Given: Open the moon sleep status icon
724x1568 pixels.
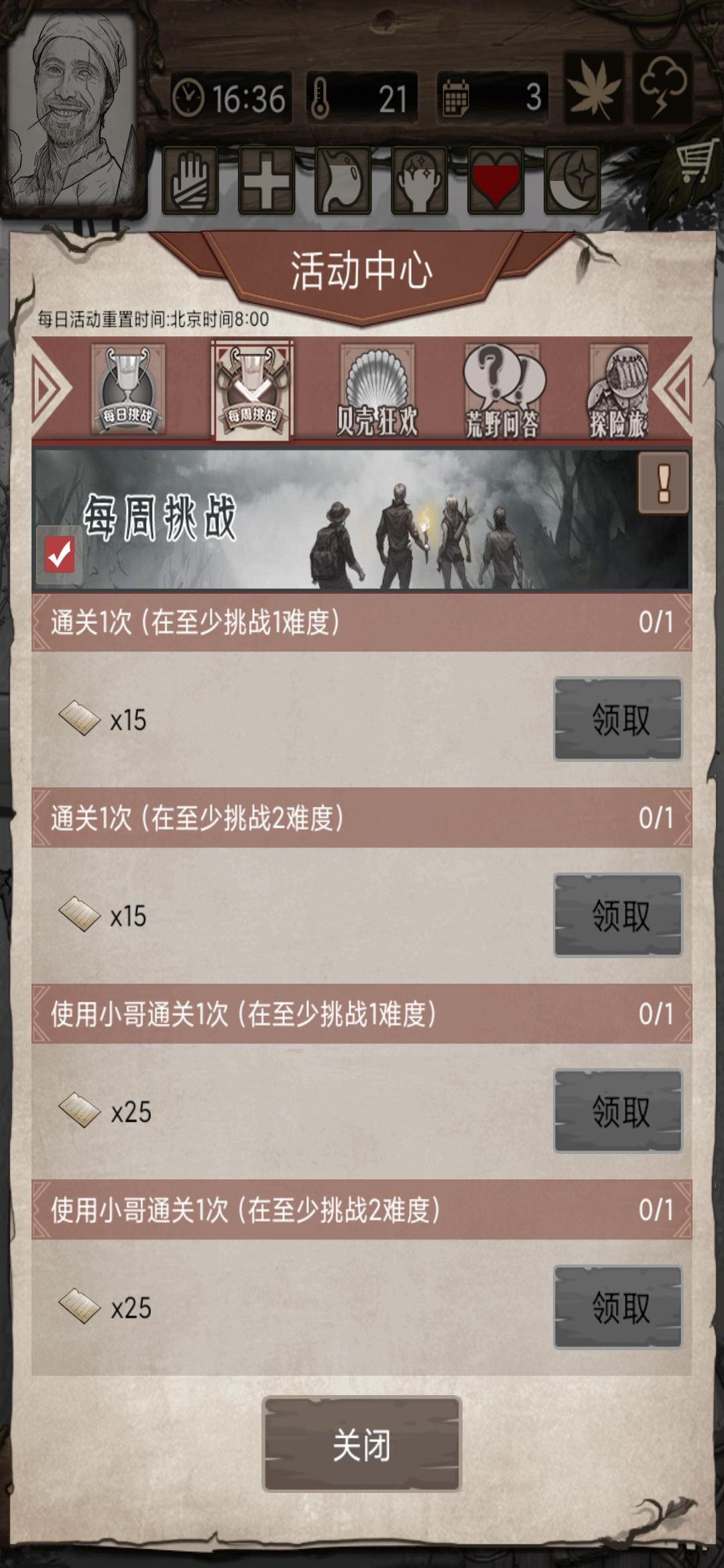Looking at the screenshot, I should click(572, 180).
